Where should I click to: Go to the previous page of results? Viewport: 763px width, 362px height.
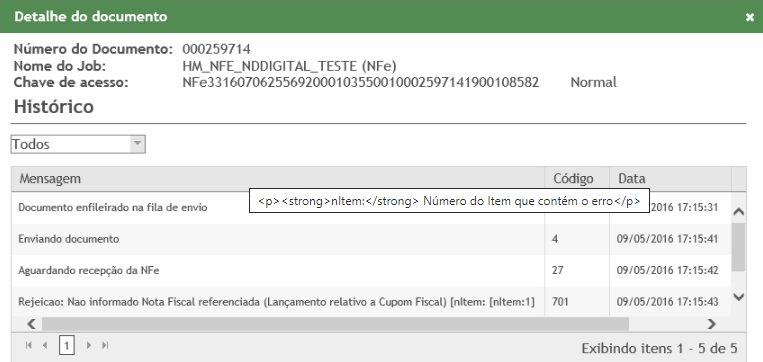tap(45, 345)
